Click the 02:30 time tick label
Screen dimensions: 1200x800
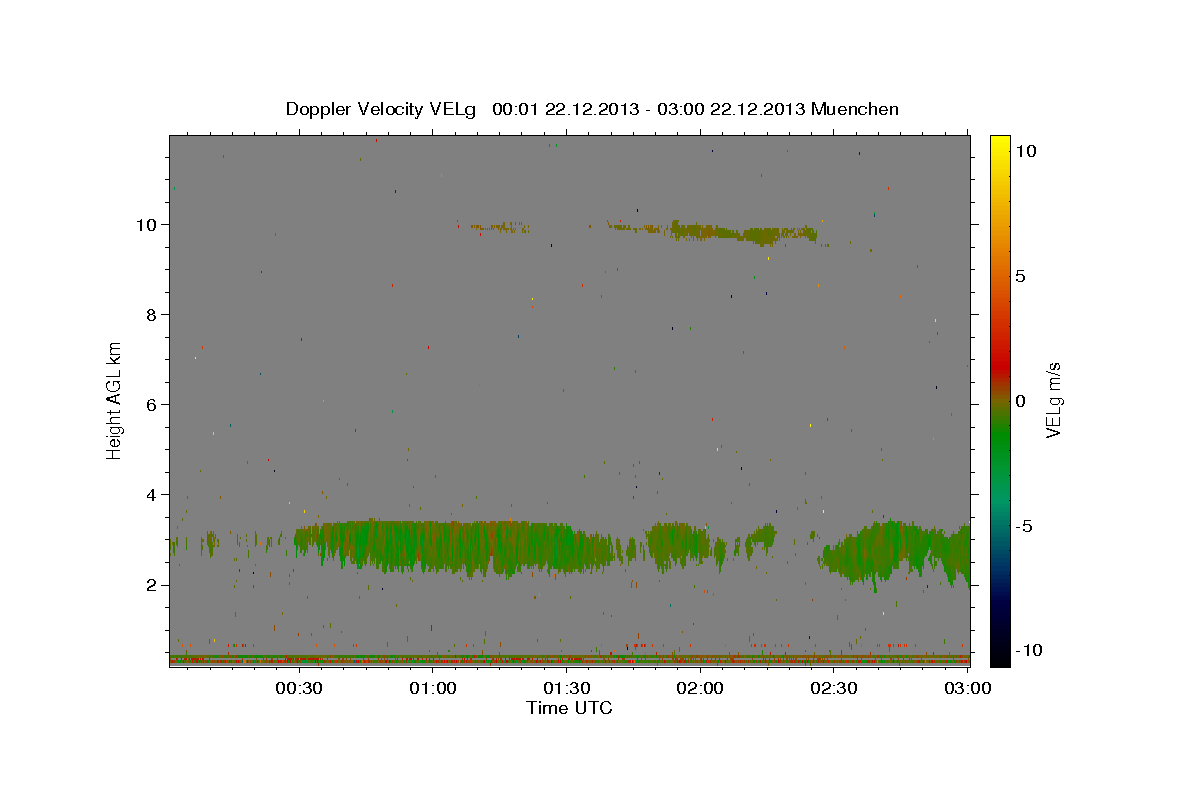(x=833, y=688)
